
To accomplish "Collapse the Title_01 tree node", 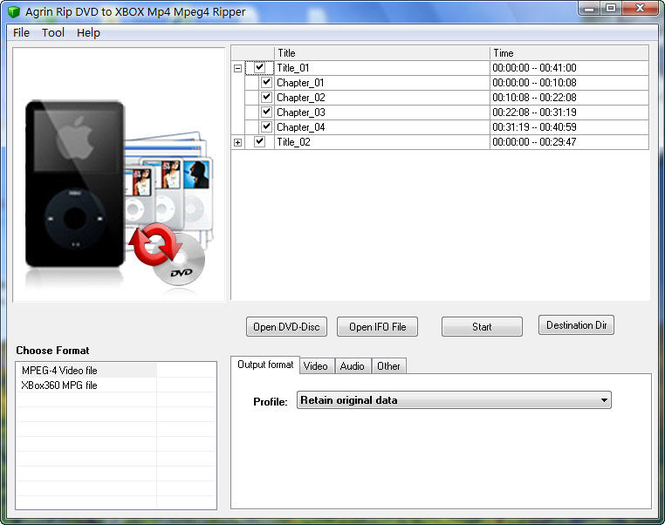I will click(x=238, y=68).
